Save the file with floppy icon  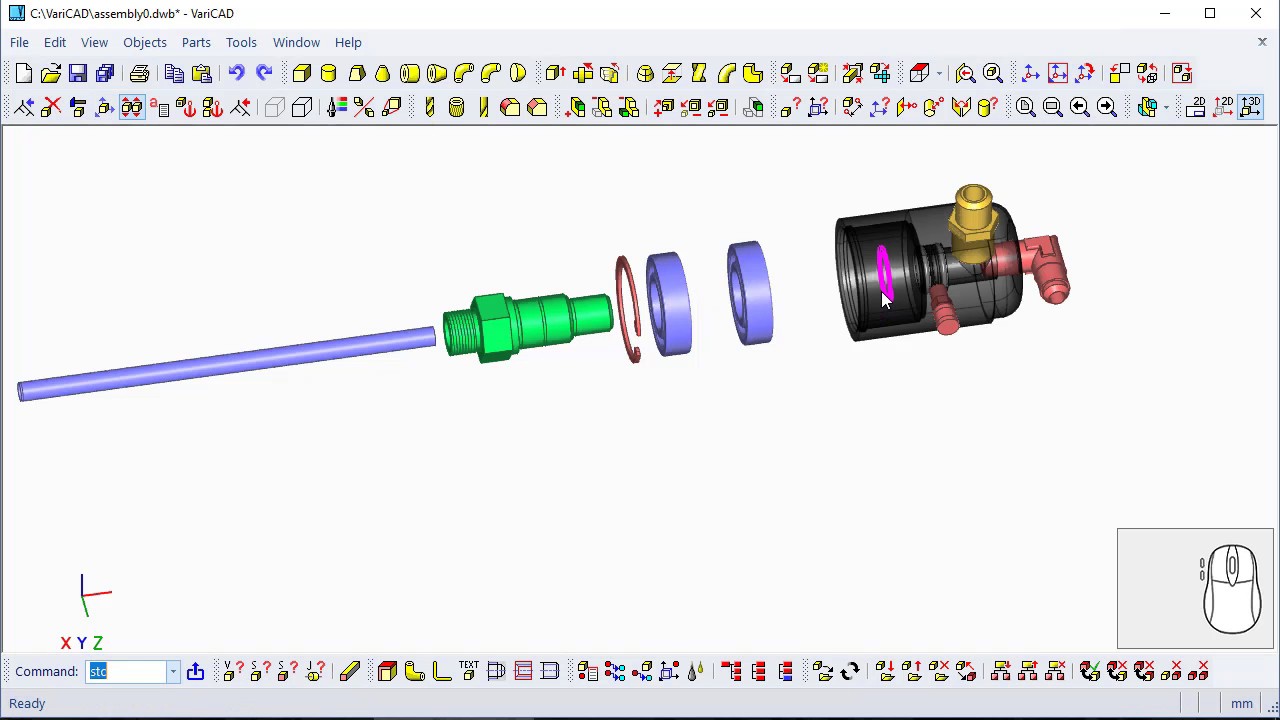[78, 73]
